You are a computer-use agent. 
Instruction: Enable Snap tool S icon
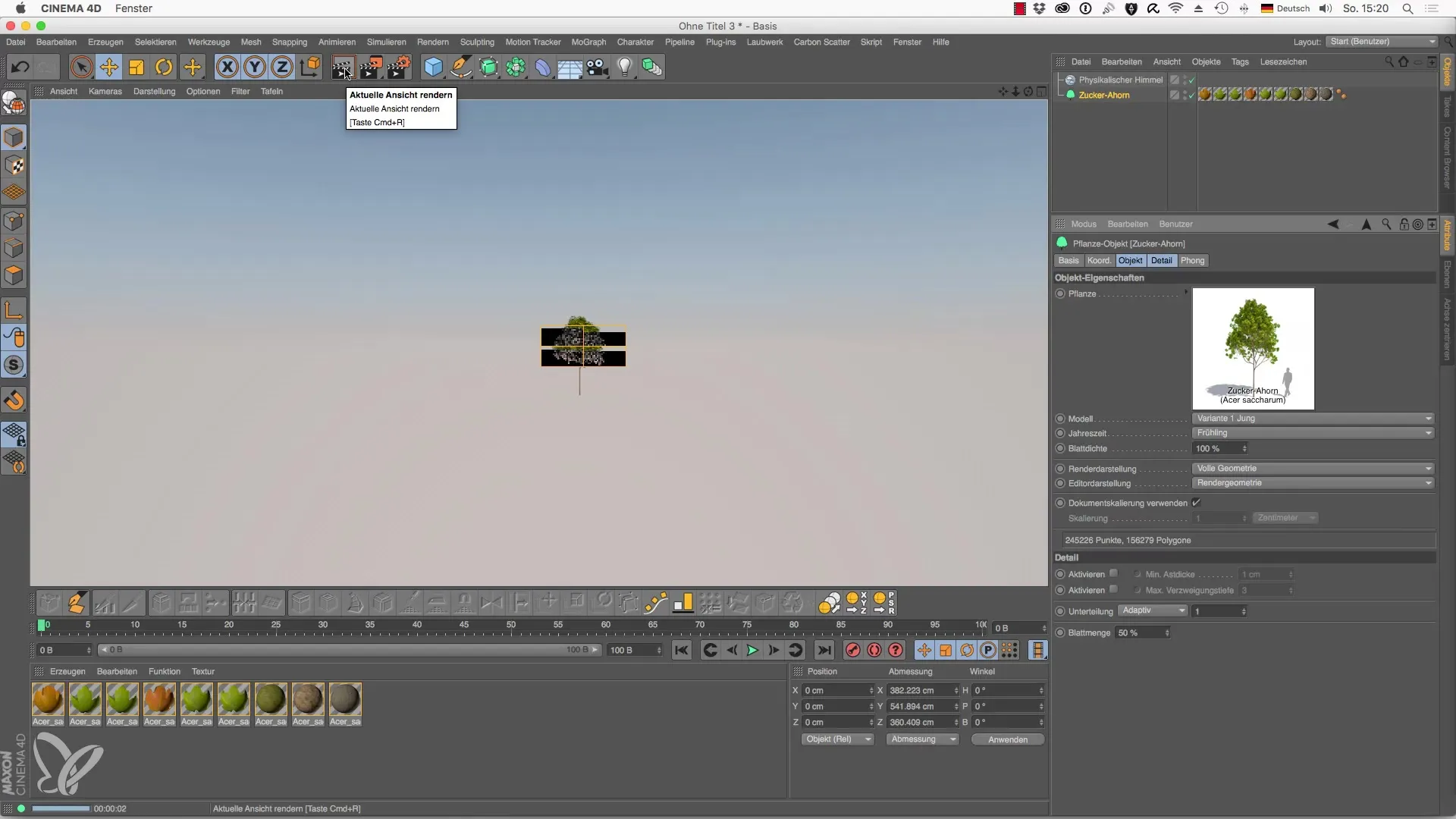pos(14,365)
